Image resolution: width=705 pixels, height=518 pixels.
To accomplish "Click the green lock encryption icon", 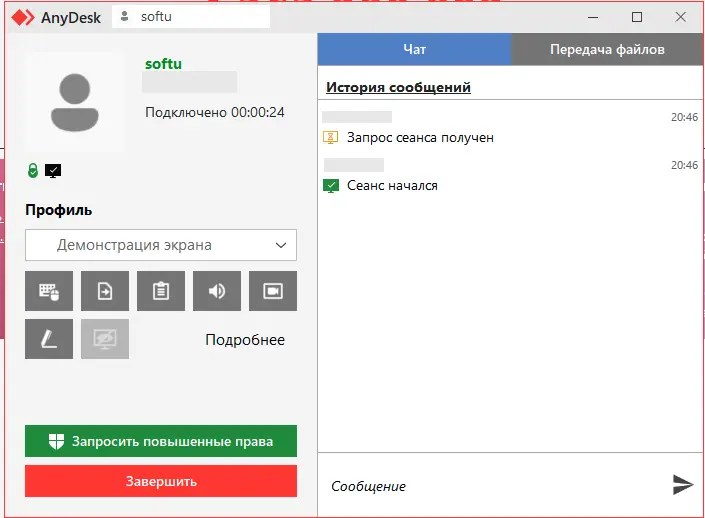I will pyautogui.click(x=33, y=170).
